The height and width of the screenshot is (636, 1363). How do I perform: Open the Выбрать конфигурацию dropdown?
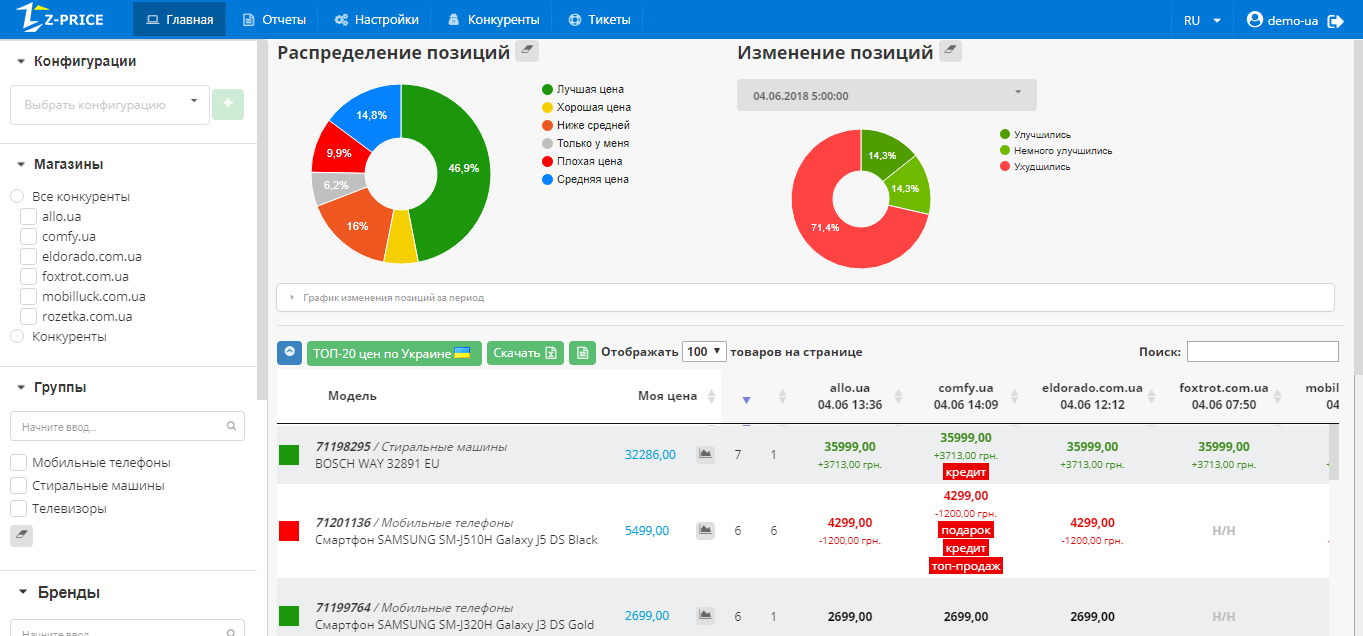(110, 104)
